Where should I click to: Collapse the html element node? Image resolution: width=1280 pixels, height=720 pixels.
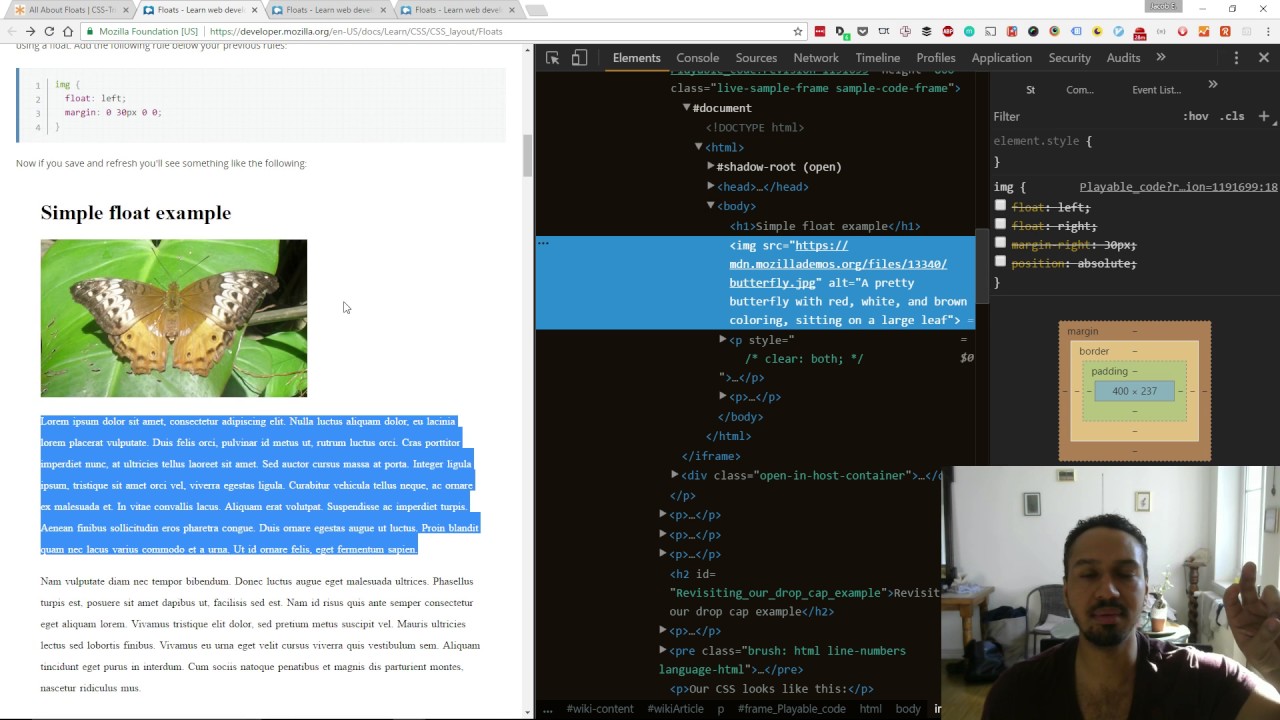click(x=698, y=147)
